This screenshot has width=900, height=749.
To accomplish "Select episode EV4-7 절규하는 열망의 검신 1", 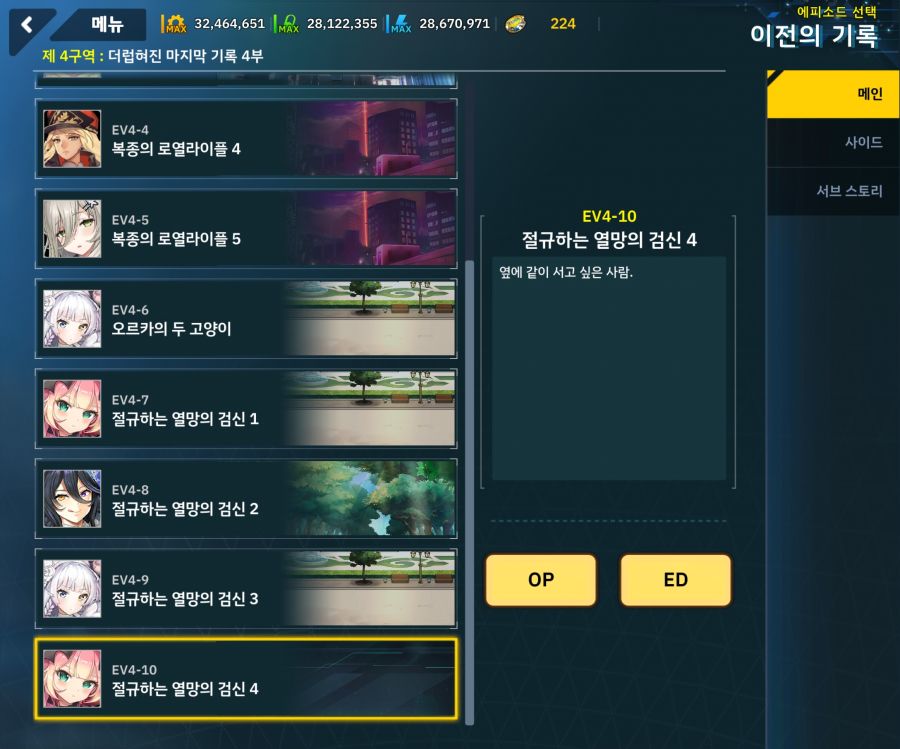I will click(x=246, y=409).
